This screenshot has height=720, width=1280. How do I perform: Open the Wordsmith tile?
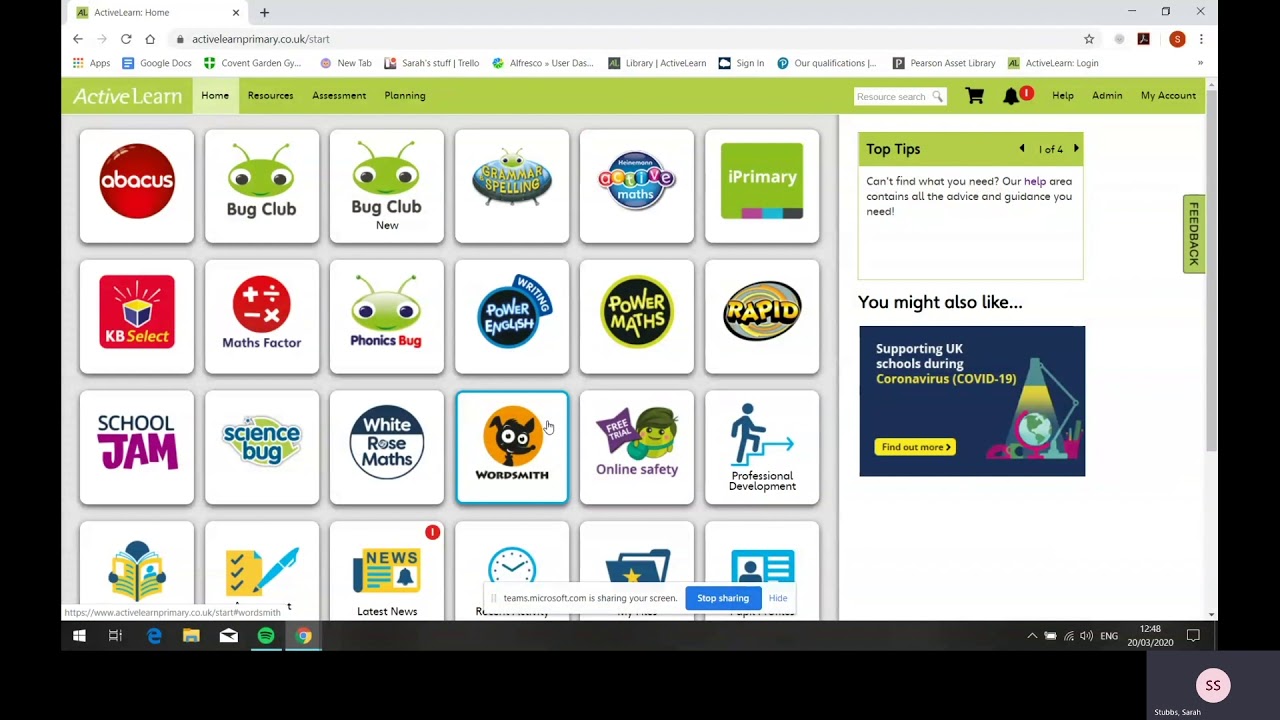(x=512, y=448)
